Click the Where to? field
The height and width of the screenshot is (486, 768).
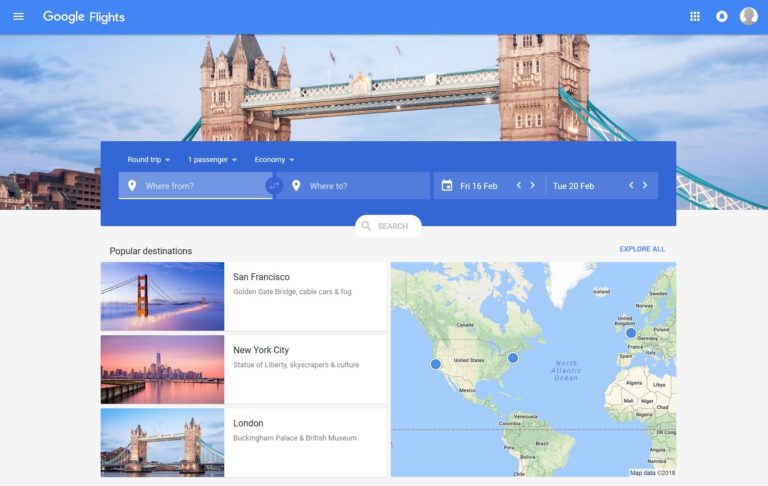coord(360,186)
